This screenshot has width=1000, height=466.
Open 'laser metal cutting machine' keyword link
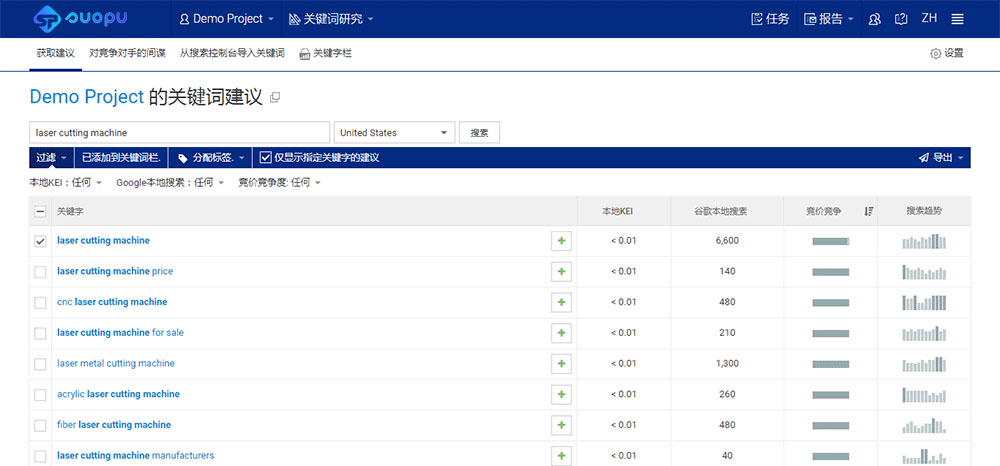(115, 364)
